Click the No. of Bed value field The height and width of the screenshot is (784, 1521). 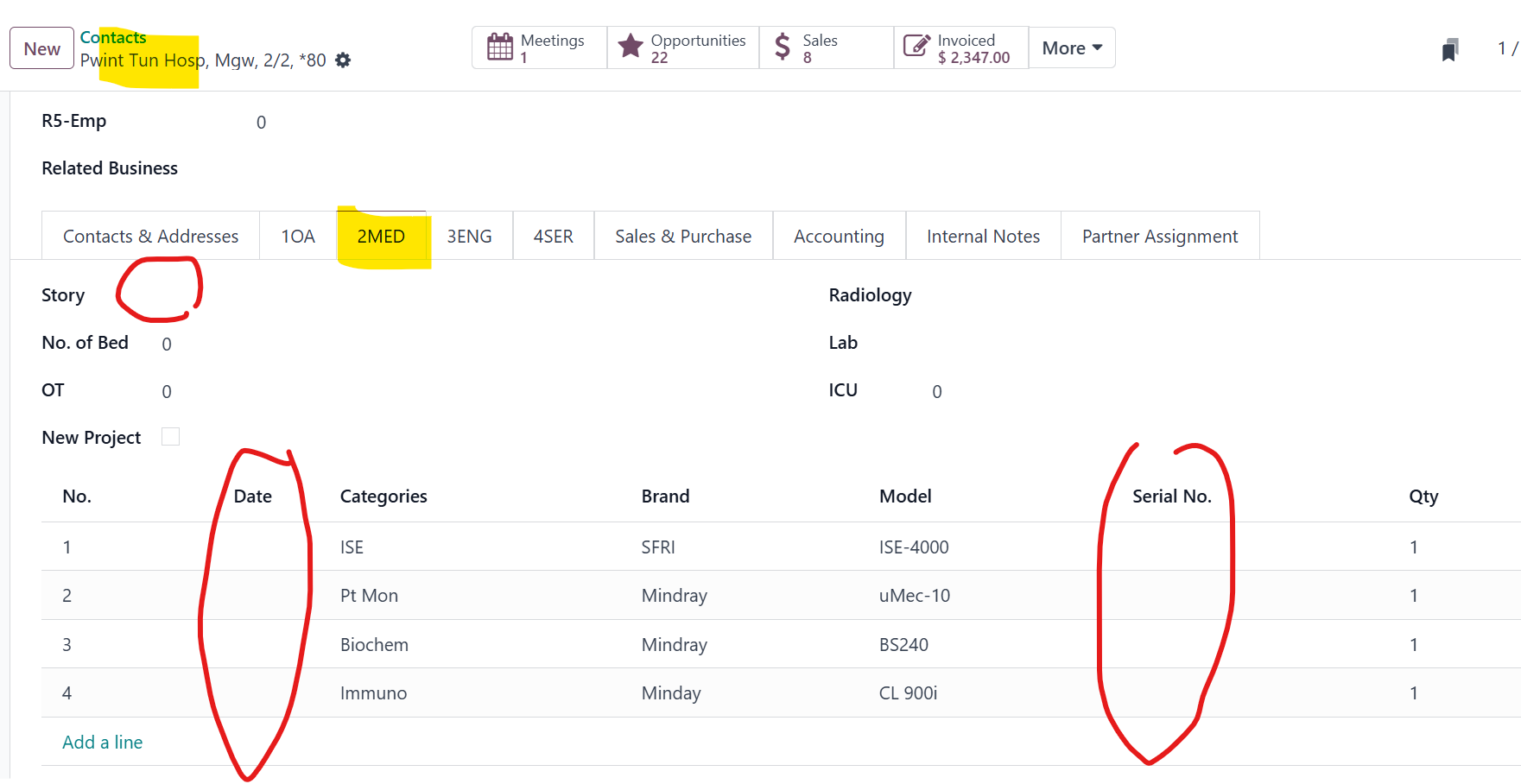click(x=167, y=345)
